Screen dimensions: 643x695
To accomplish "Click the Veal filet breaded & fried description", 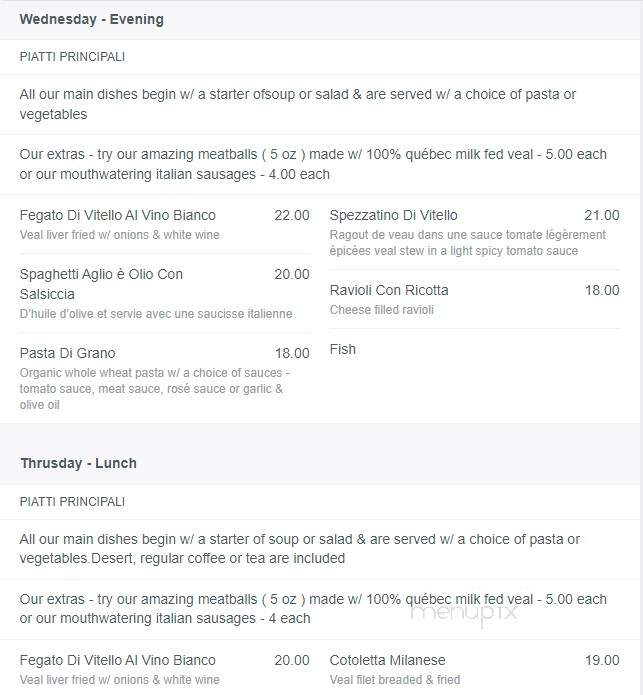I will click(x=395, y=680).
